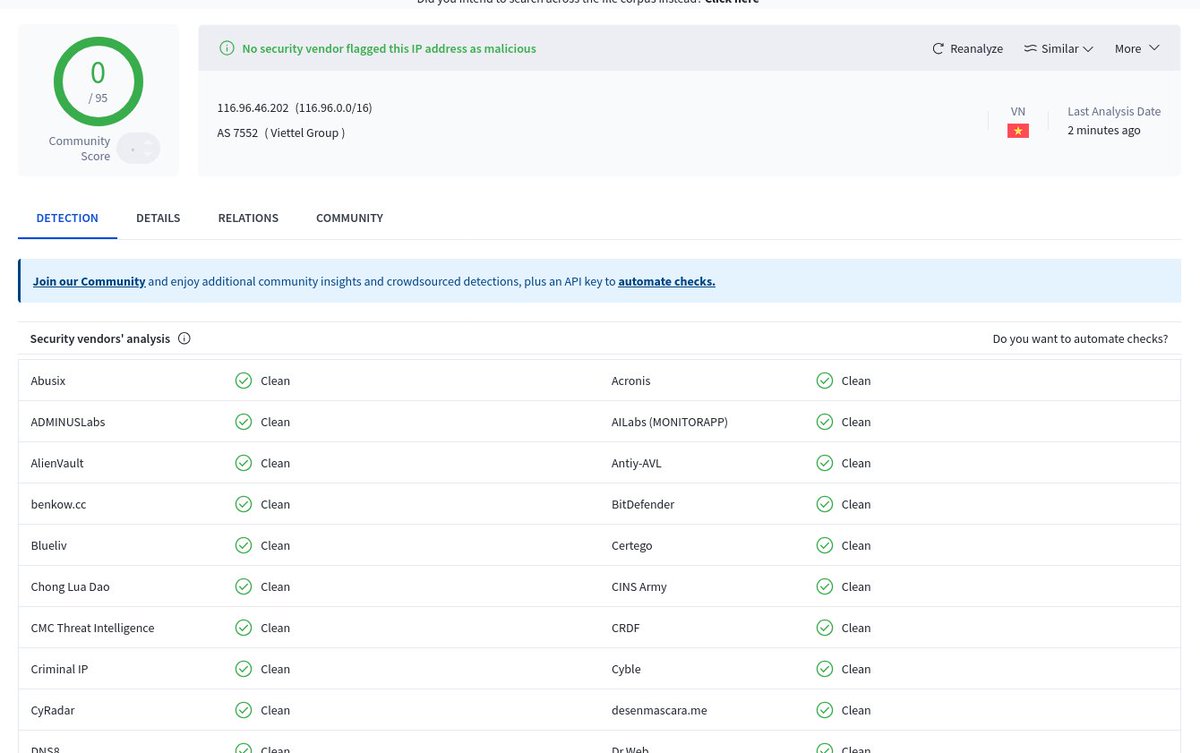Click the AS 7552 text
1200x753 pixels.
click(238, 133)
